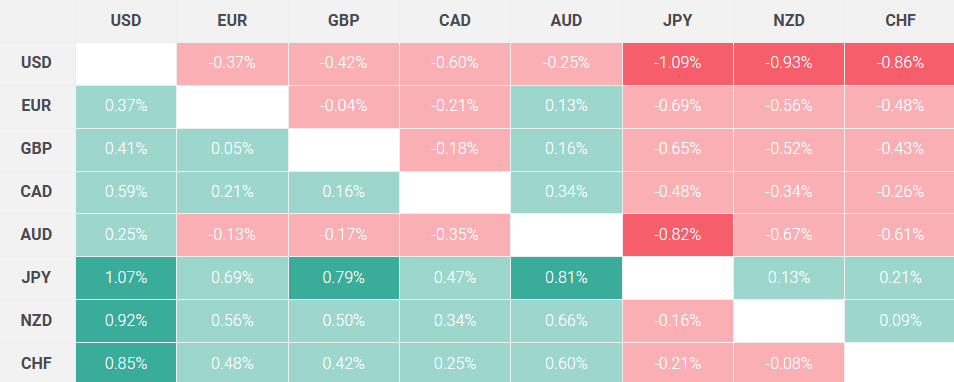This screenshot has height=382, width=954.
Task: Click the 0.34% CAD/AUD cell
Action: point(566,192)
